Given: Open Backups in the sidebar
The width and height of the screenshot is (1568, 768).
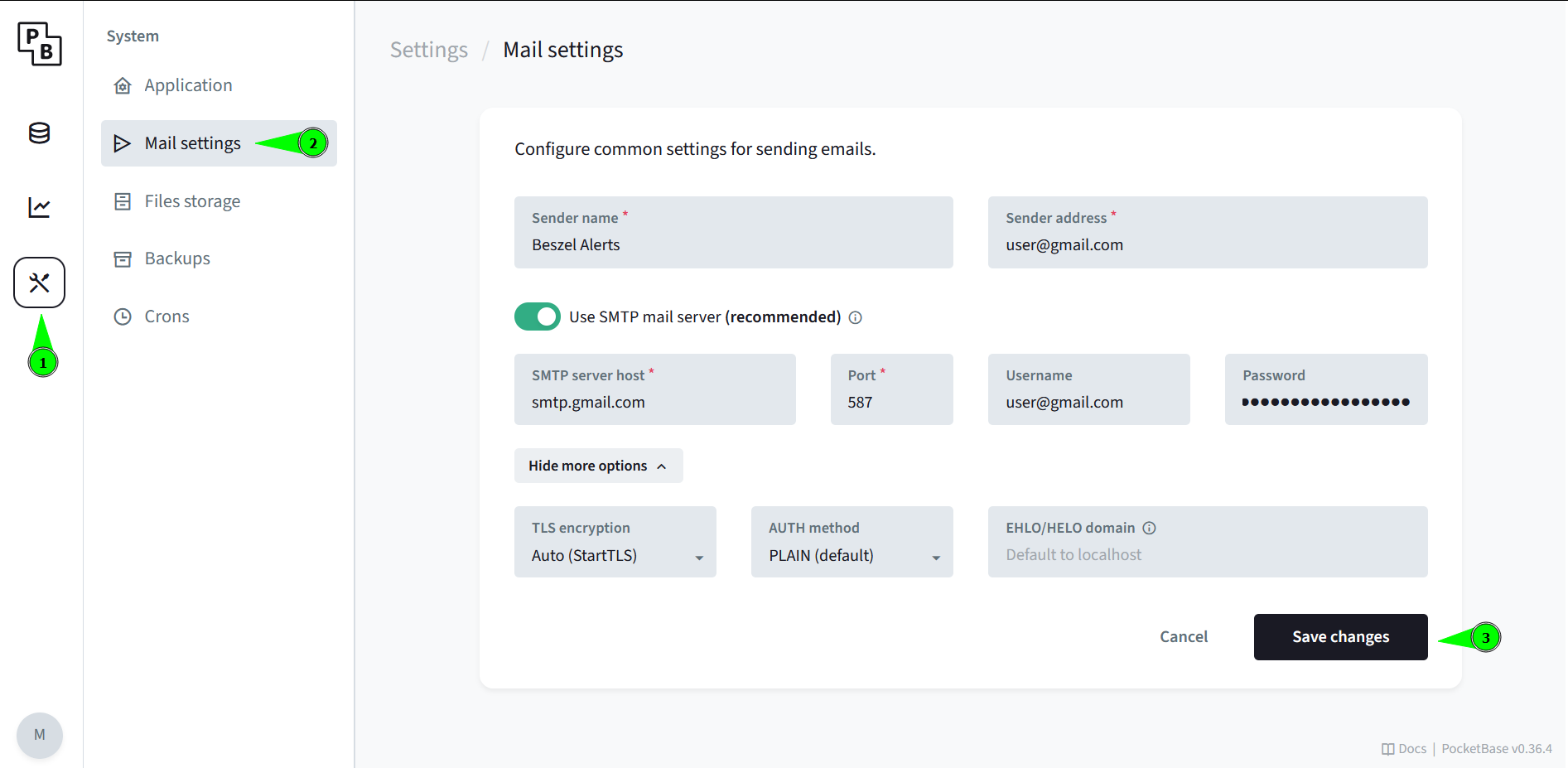Looking at the screenshot, I should coord(177,258).
